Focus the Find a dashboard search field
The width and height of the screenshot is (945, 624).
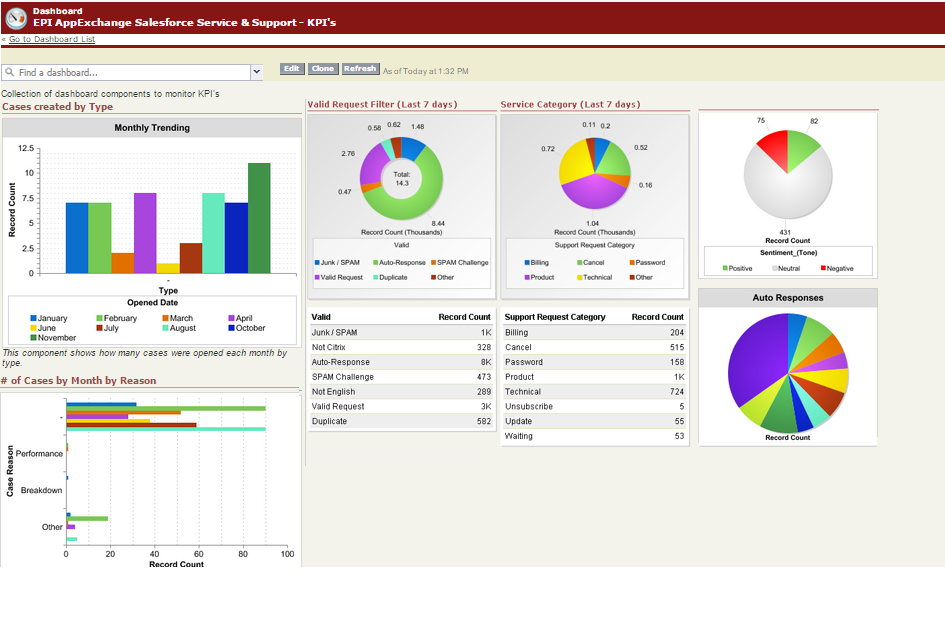pyautogui.click(x=126, y=72)
